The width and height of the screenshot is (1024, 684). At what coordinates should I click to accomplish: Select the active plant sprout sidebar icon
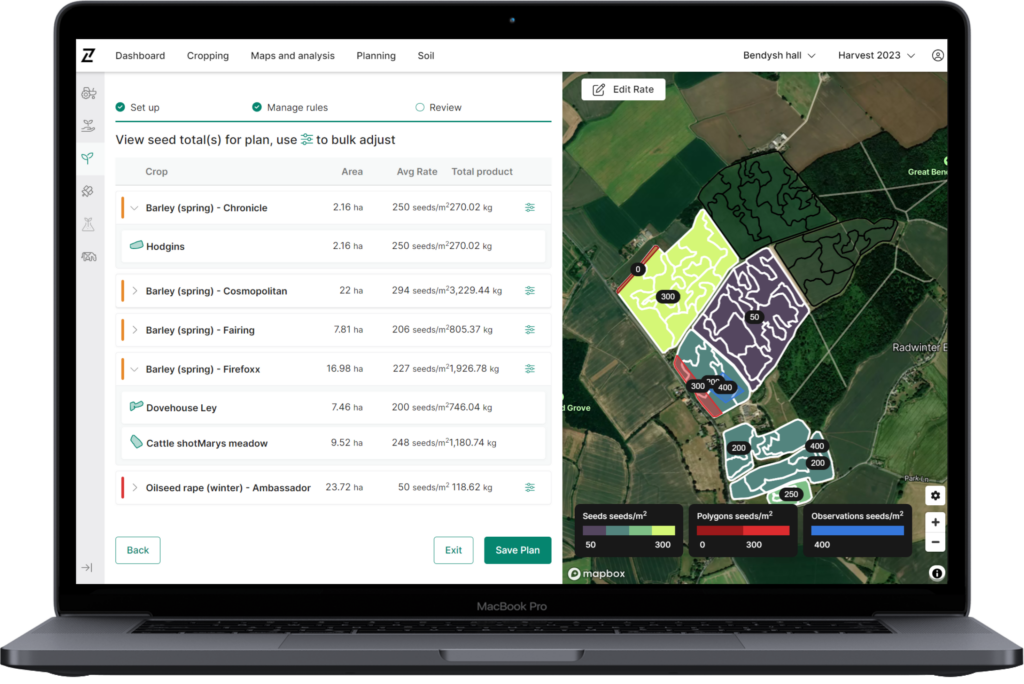pos(89,158)
